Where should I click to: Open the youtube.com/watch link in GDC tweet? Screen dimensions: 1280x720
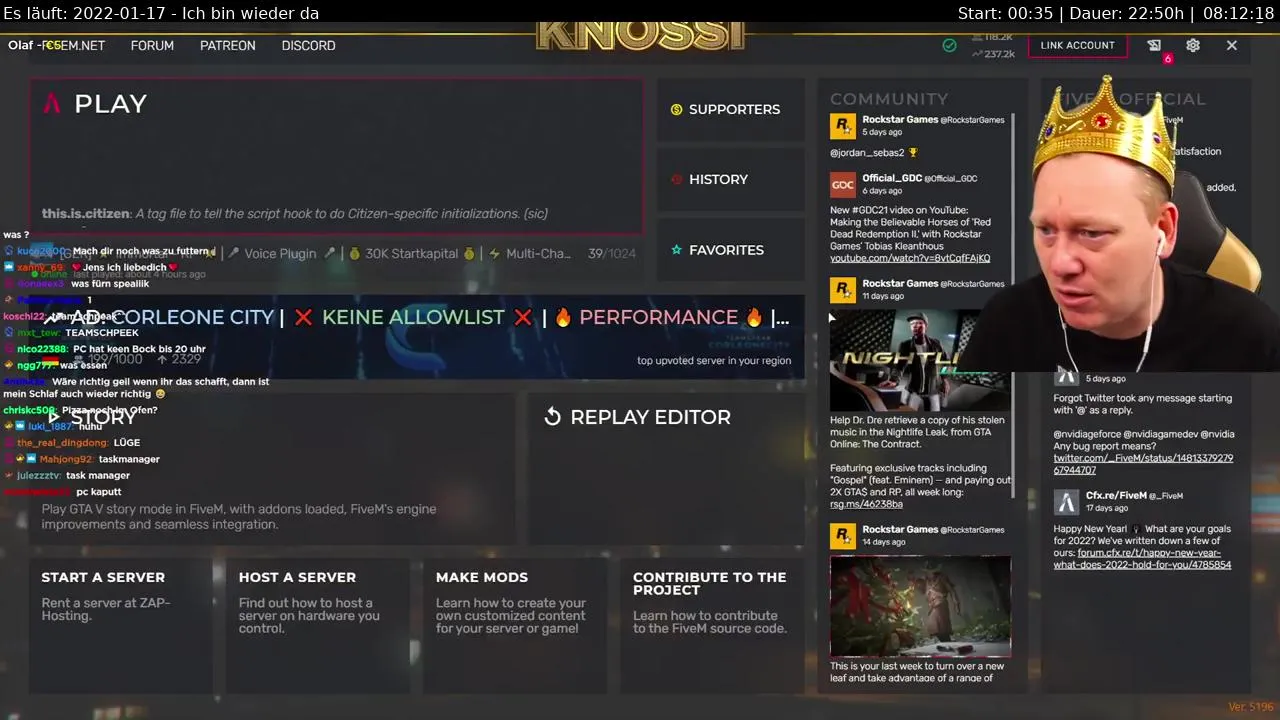pyautogui.click(x=910, y=258)
